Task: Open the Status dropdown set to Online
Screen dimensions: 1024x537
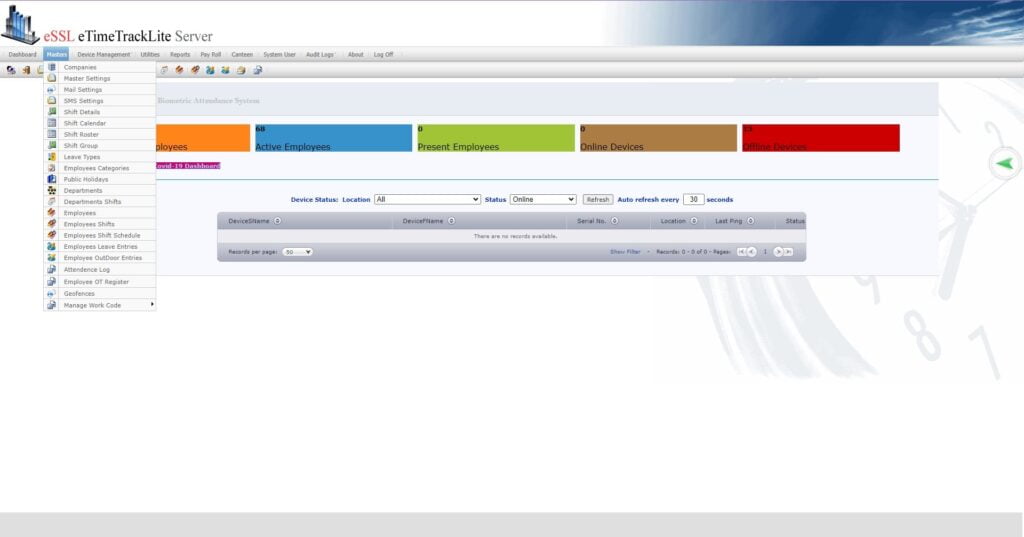Action: 543,199
